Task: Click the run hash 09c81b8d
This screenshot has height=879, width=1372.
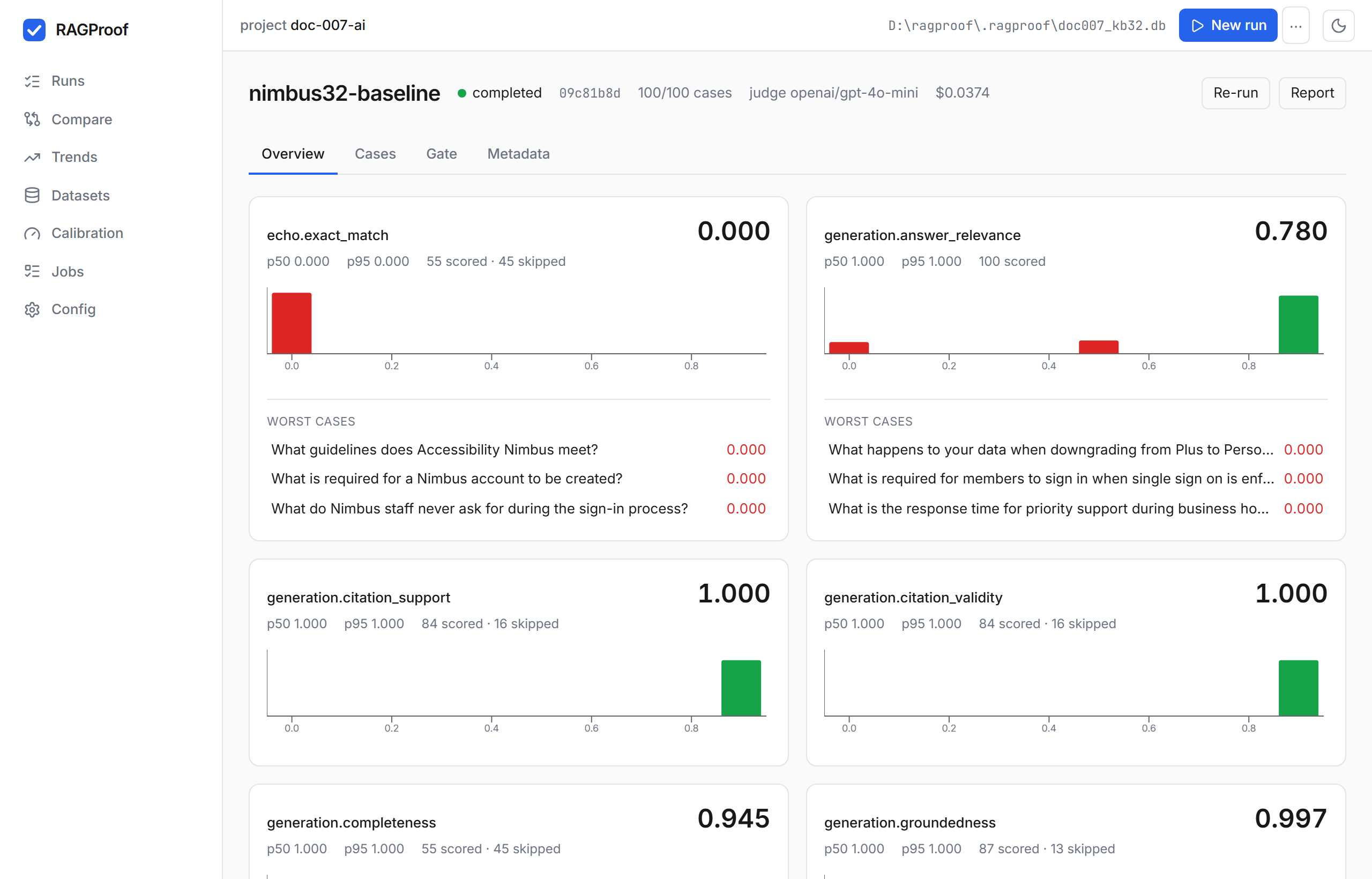Action: [590, 93]
